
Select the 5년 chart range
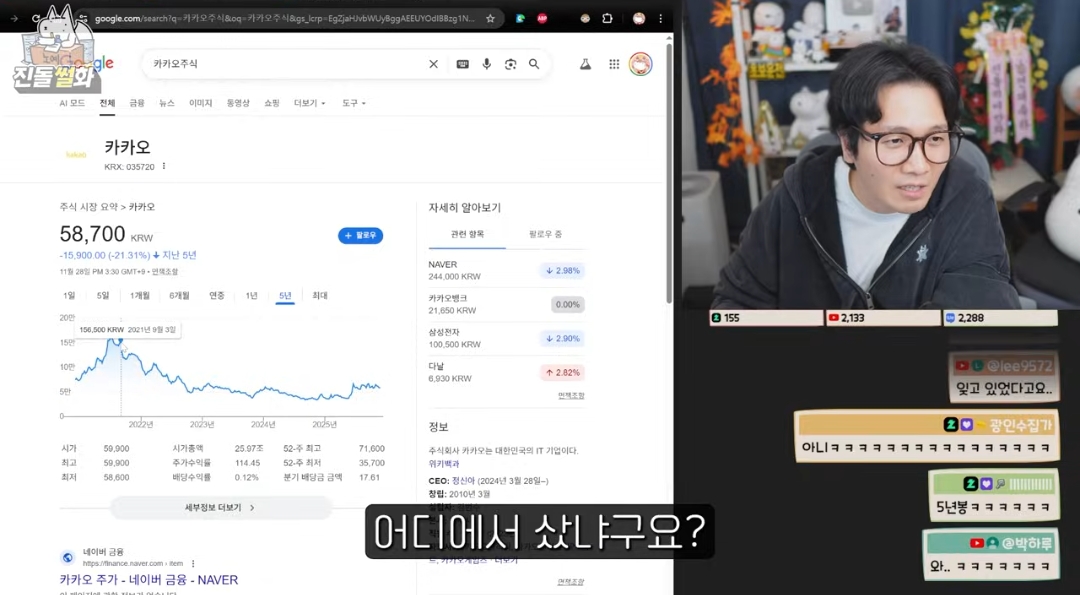[x=285, y=295]
